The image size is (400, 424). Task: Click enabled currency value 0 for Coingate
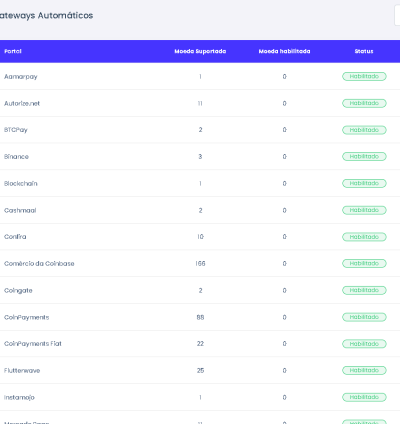(284, 290)
